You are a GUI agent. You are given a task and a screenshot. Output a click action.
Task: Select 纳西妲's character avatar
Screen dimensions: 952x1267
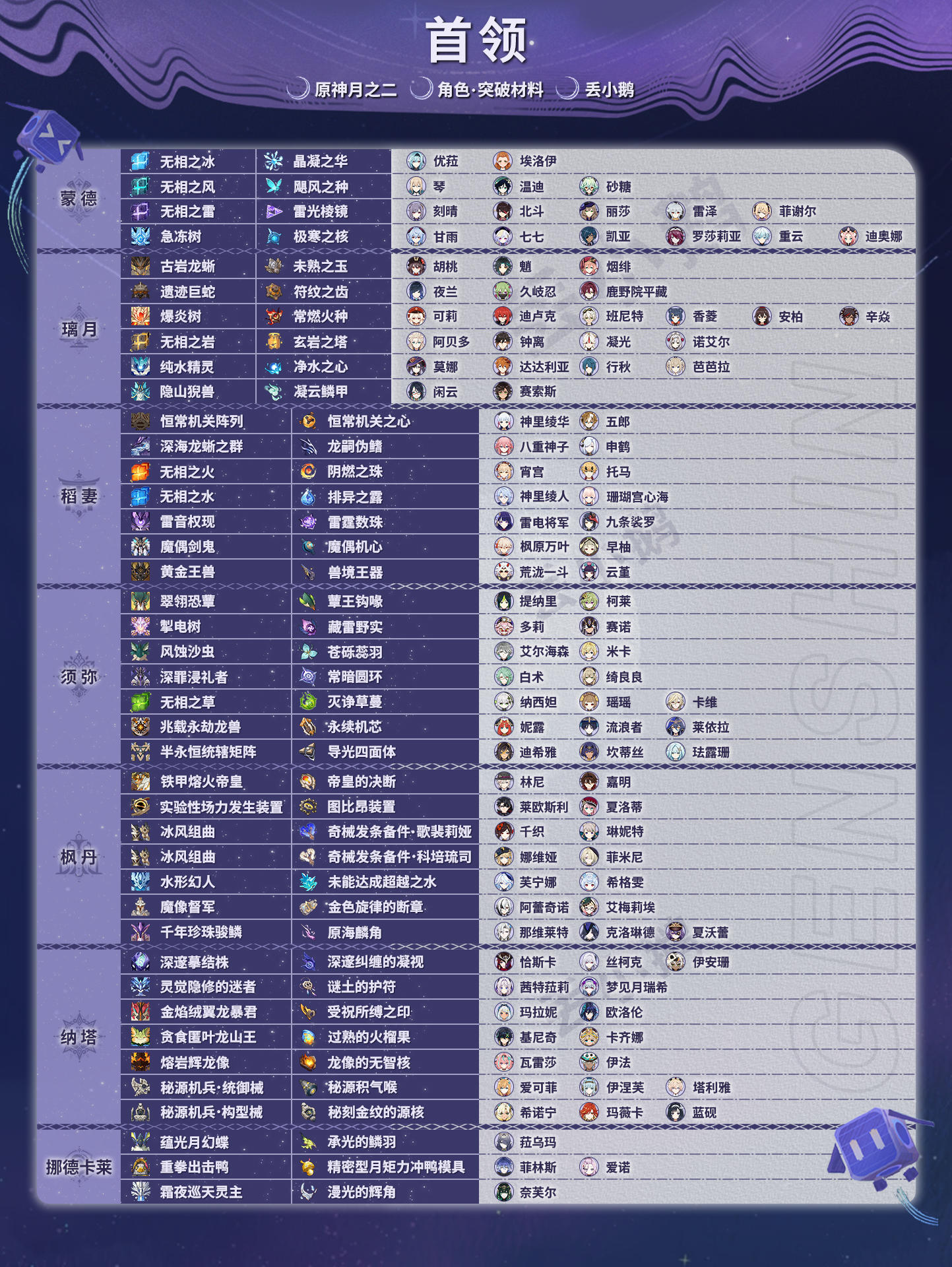[504, 702]
